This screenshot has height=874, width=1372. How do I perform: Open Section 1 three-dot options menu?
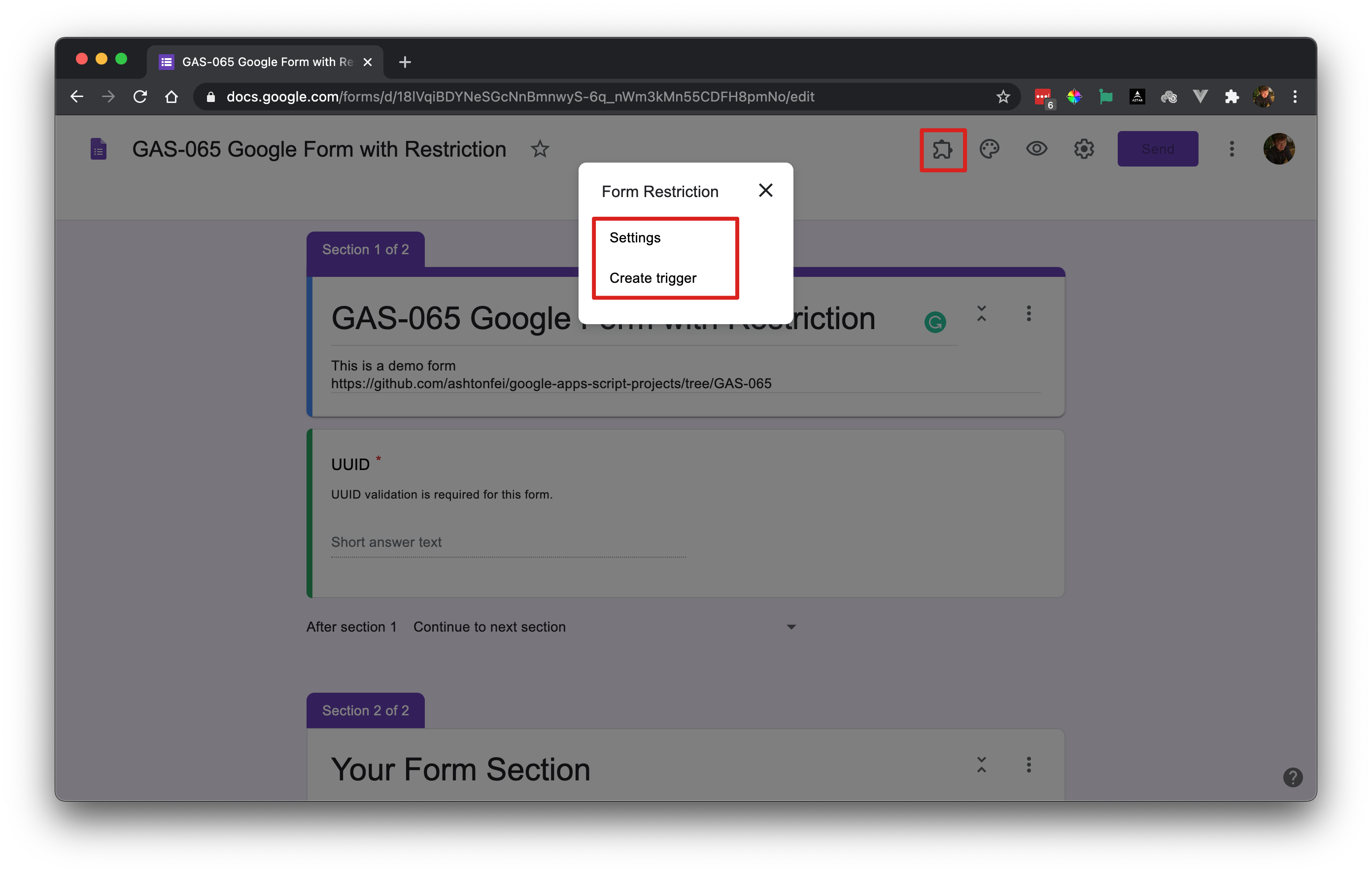[x=1029, y=313]
